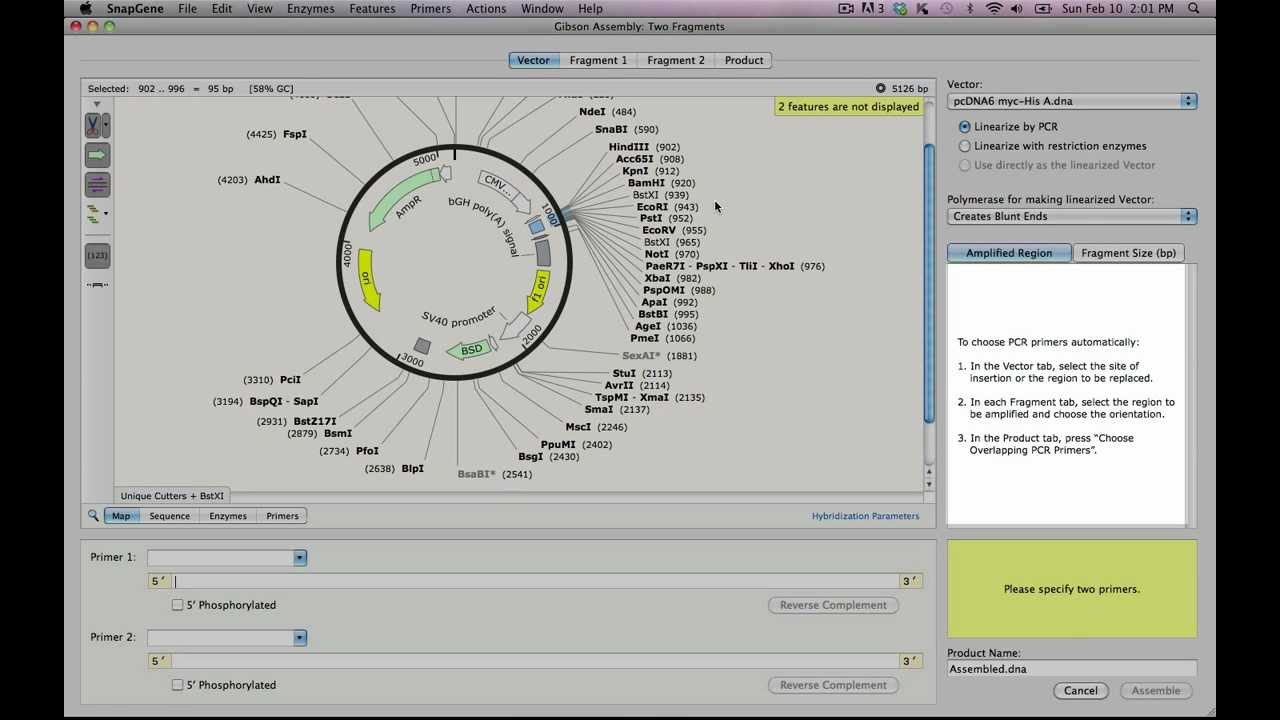Image resolution: width=1280 pixels, height=720 pixels.
Task: Click the f1 ori feature arrow on the map
Action: pyautogui.click(x=538, y=291)
